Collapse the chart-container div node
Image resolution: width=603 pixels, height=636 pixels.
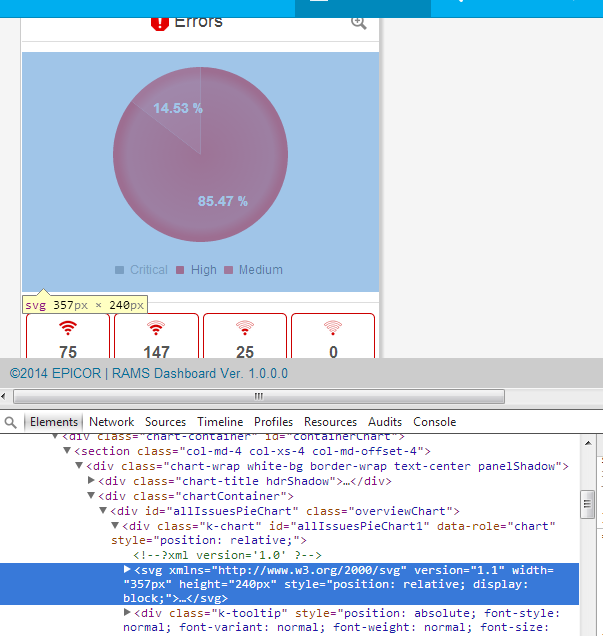pyautogui.click(x=55, y=436)
